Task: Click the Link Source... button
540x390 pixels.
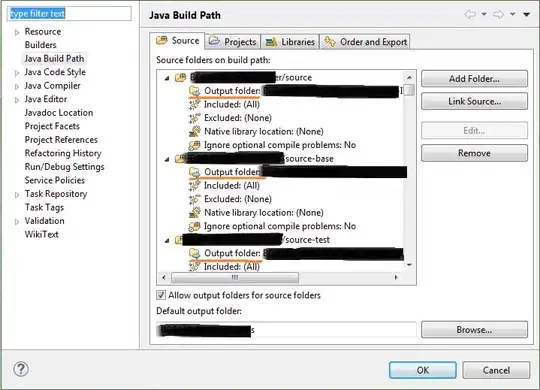Action: pos(474,101)
